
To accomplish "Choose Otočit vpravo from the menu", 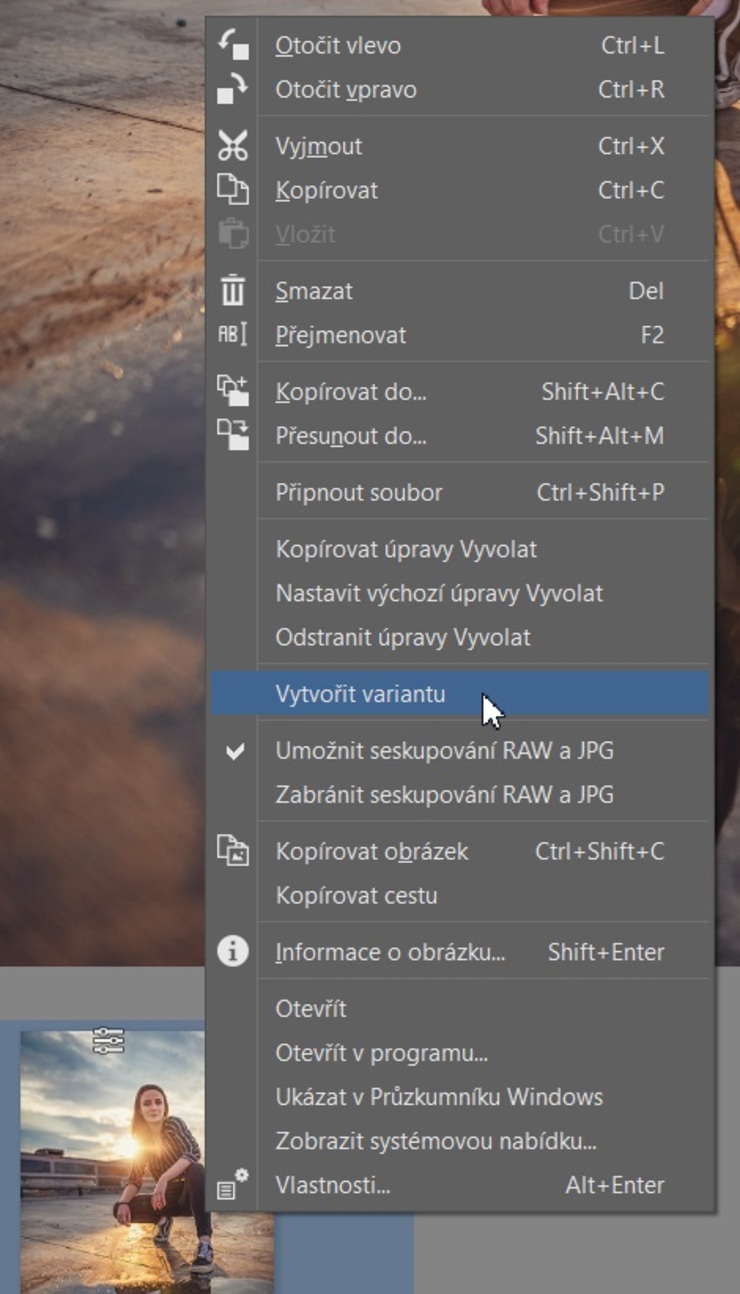I will (460, 89).
